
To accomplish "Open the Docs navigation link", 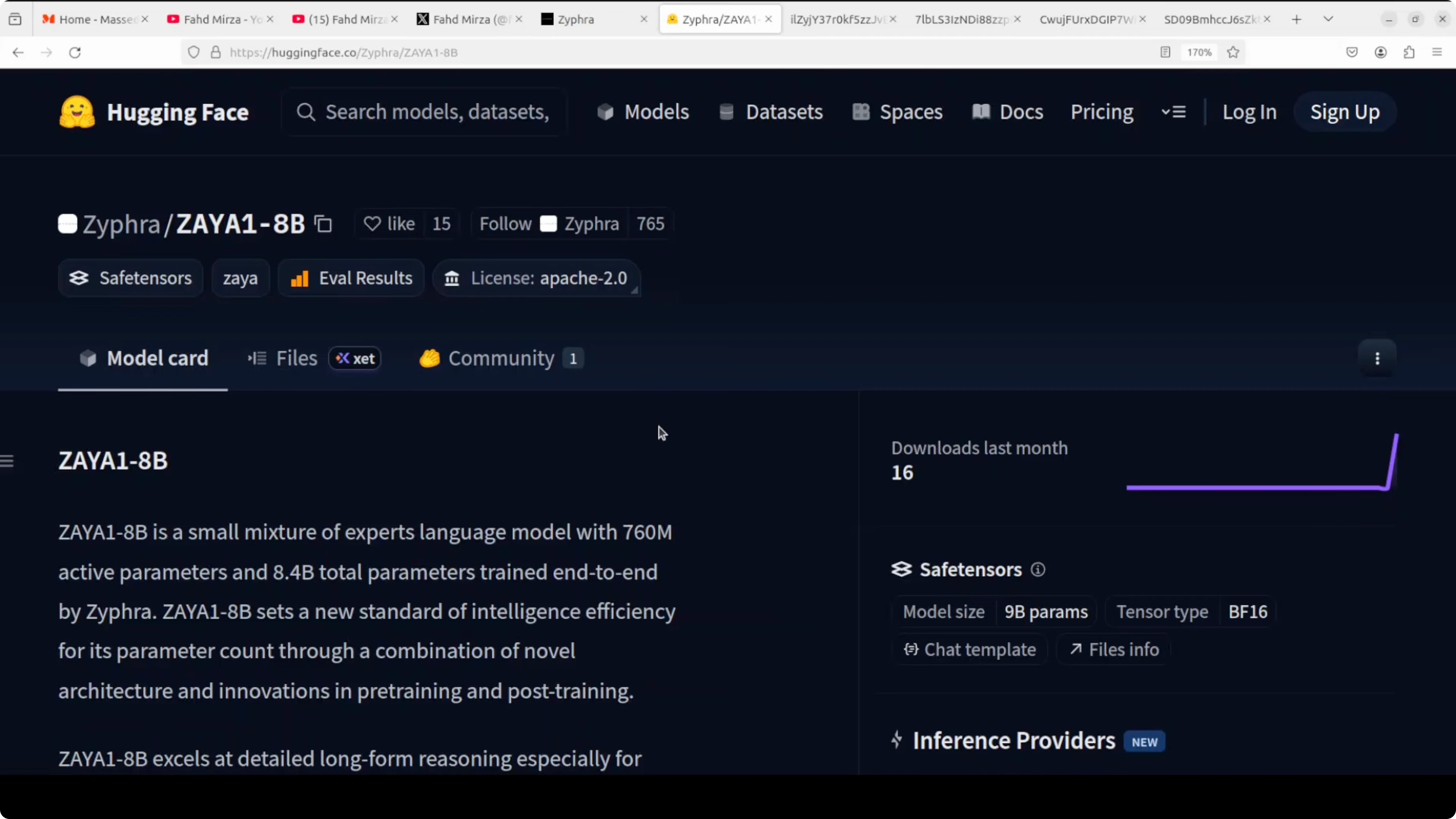I will click(1007, 112).
